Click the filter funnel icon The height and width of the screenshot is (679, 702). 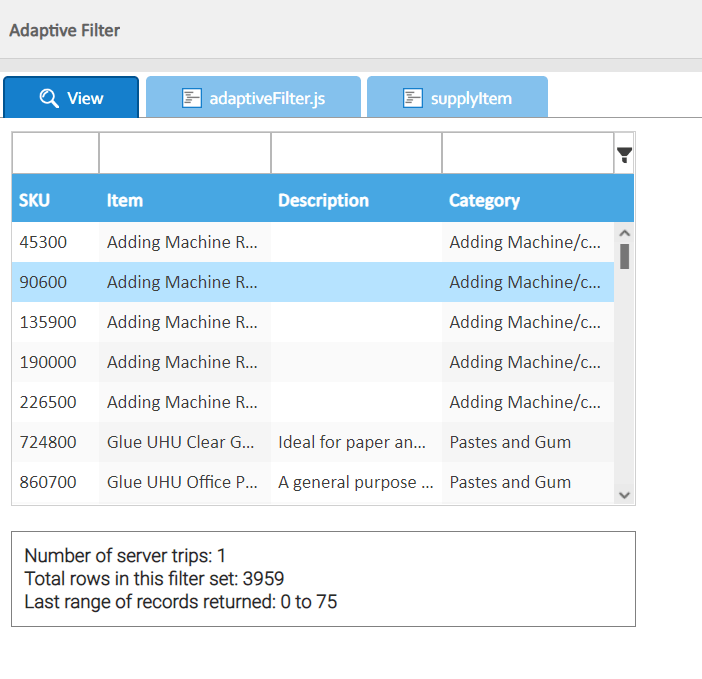click(x=624, y=154)
